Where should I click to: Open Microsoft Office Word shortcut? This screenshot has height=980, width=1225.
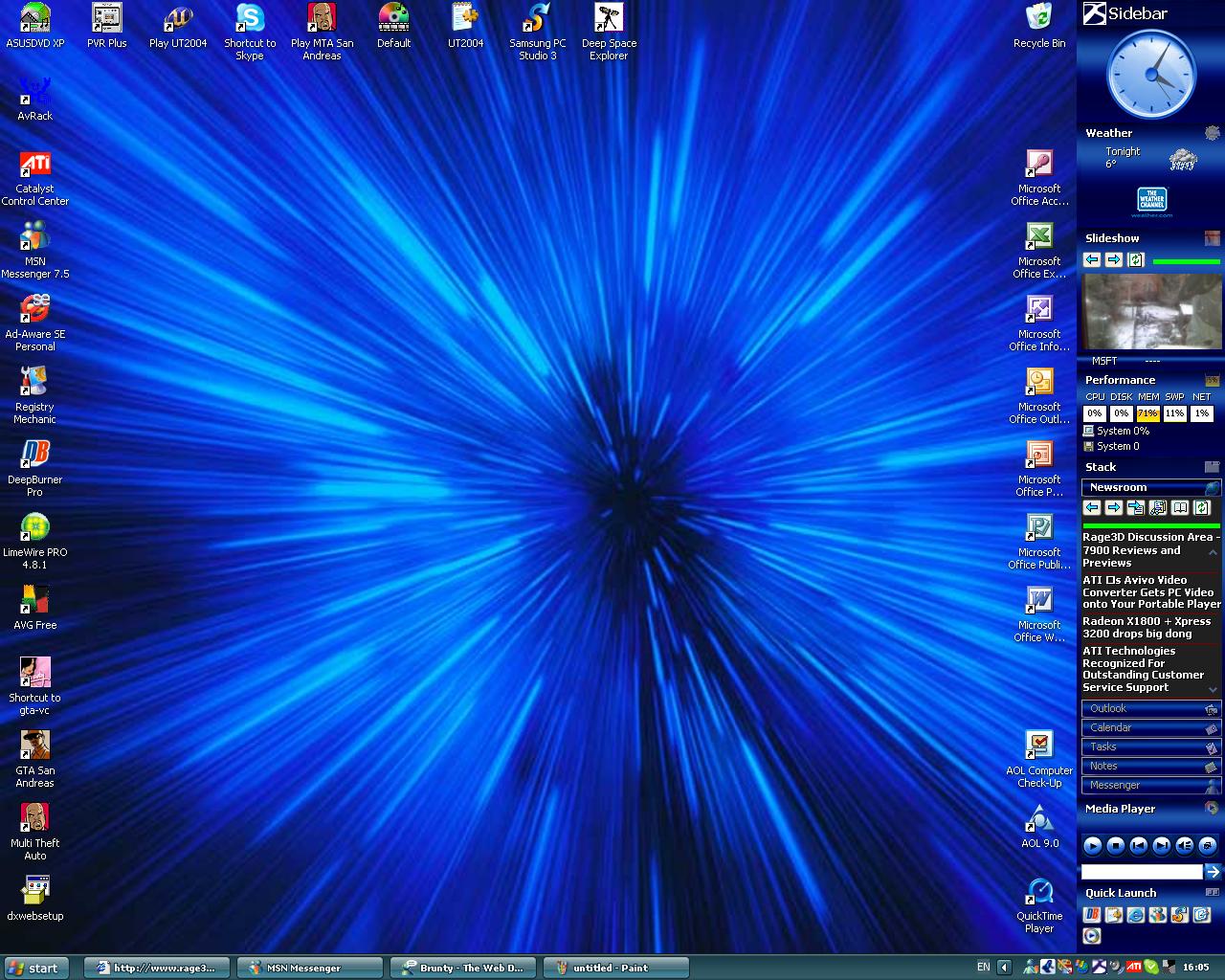coord(1039,614)
